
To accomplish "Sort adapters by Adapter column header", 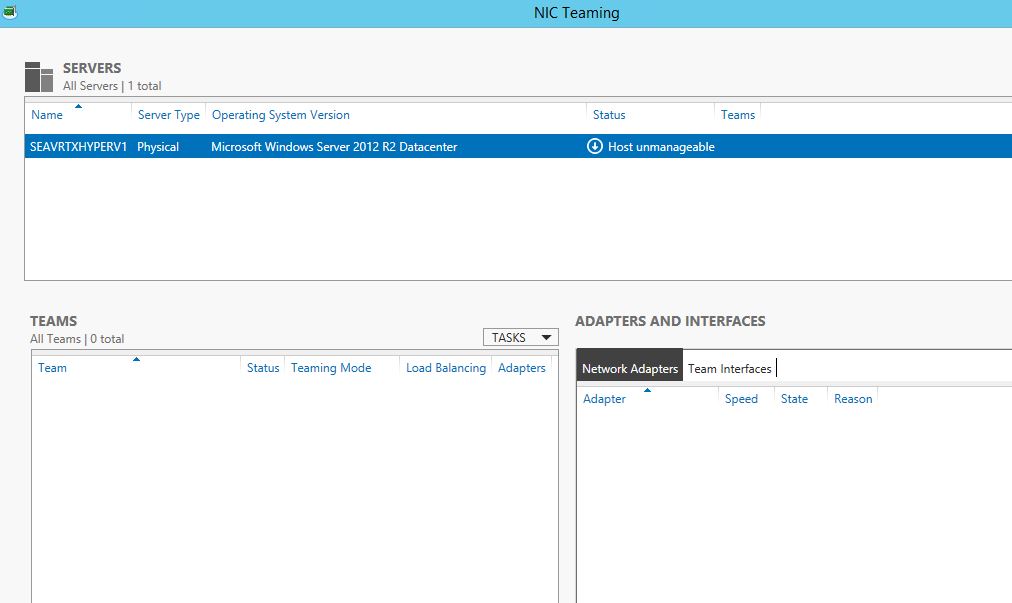I will [604, 399].
